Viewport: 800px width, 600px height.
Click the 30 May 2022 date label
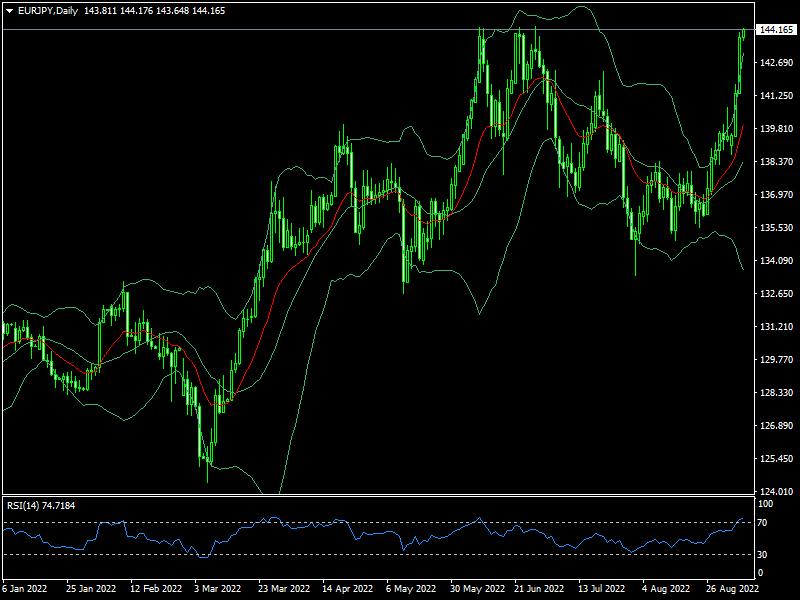(478, 589)
